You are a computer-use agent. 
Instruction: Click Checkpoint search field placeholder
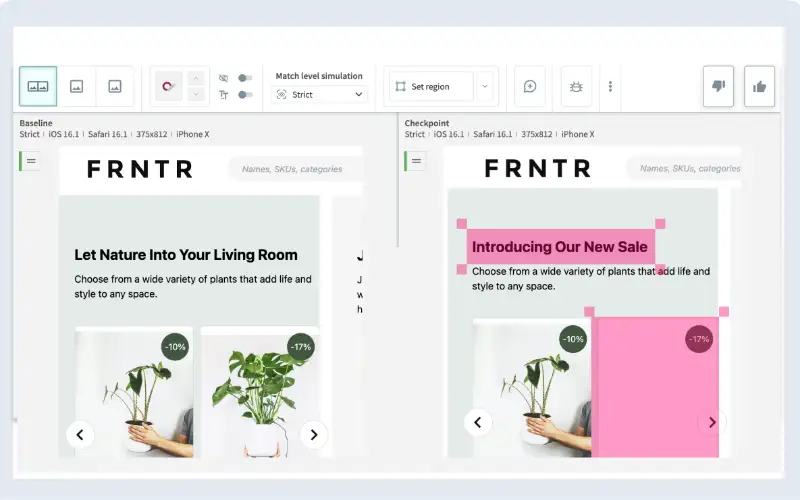point(690,168)
